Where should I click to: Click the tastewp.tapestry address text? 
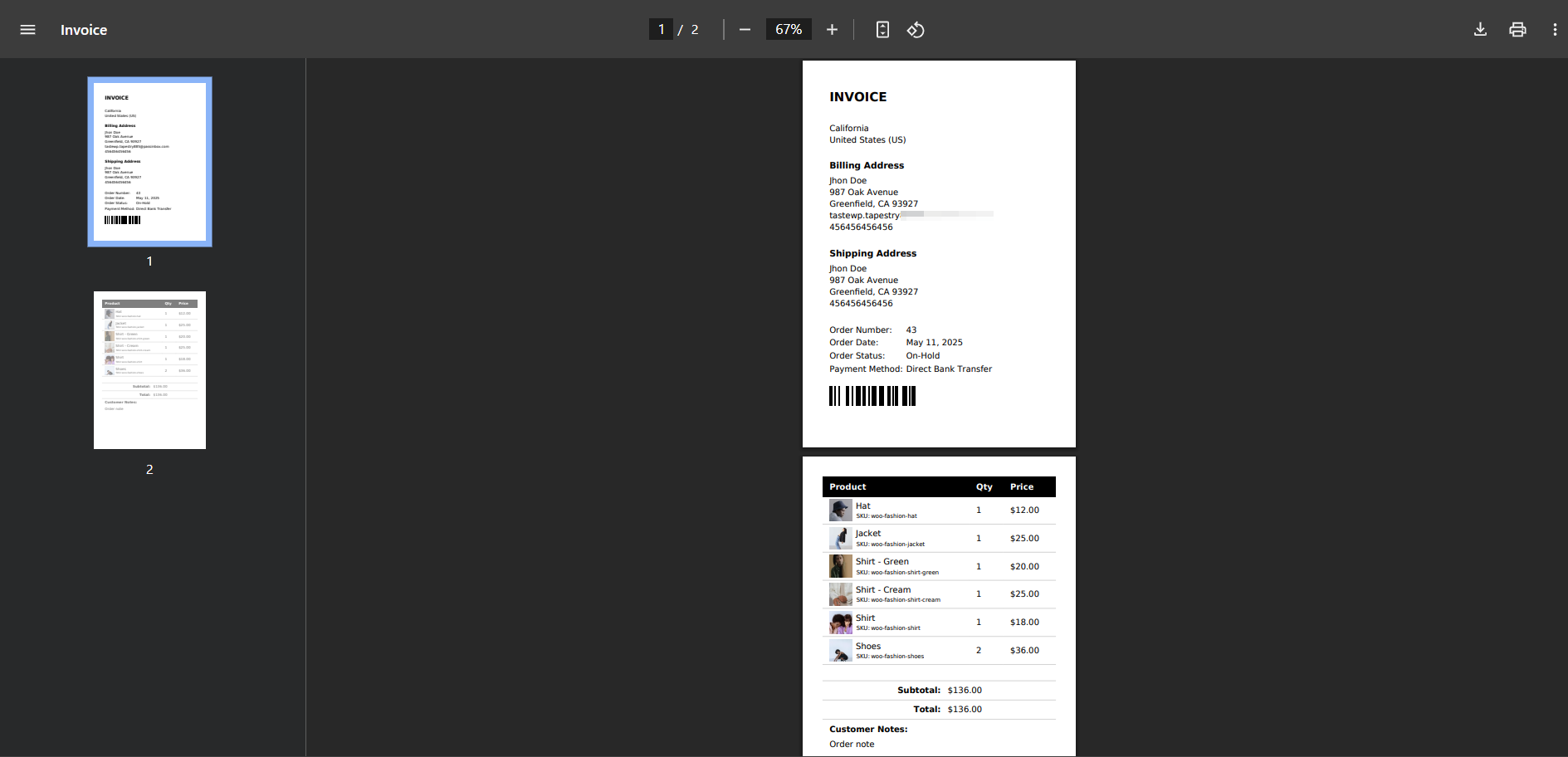point(864,214)
